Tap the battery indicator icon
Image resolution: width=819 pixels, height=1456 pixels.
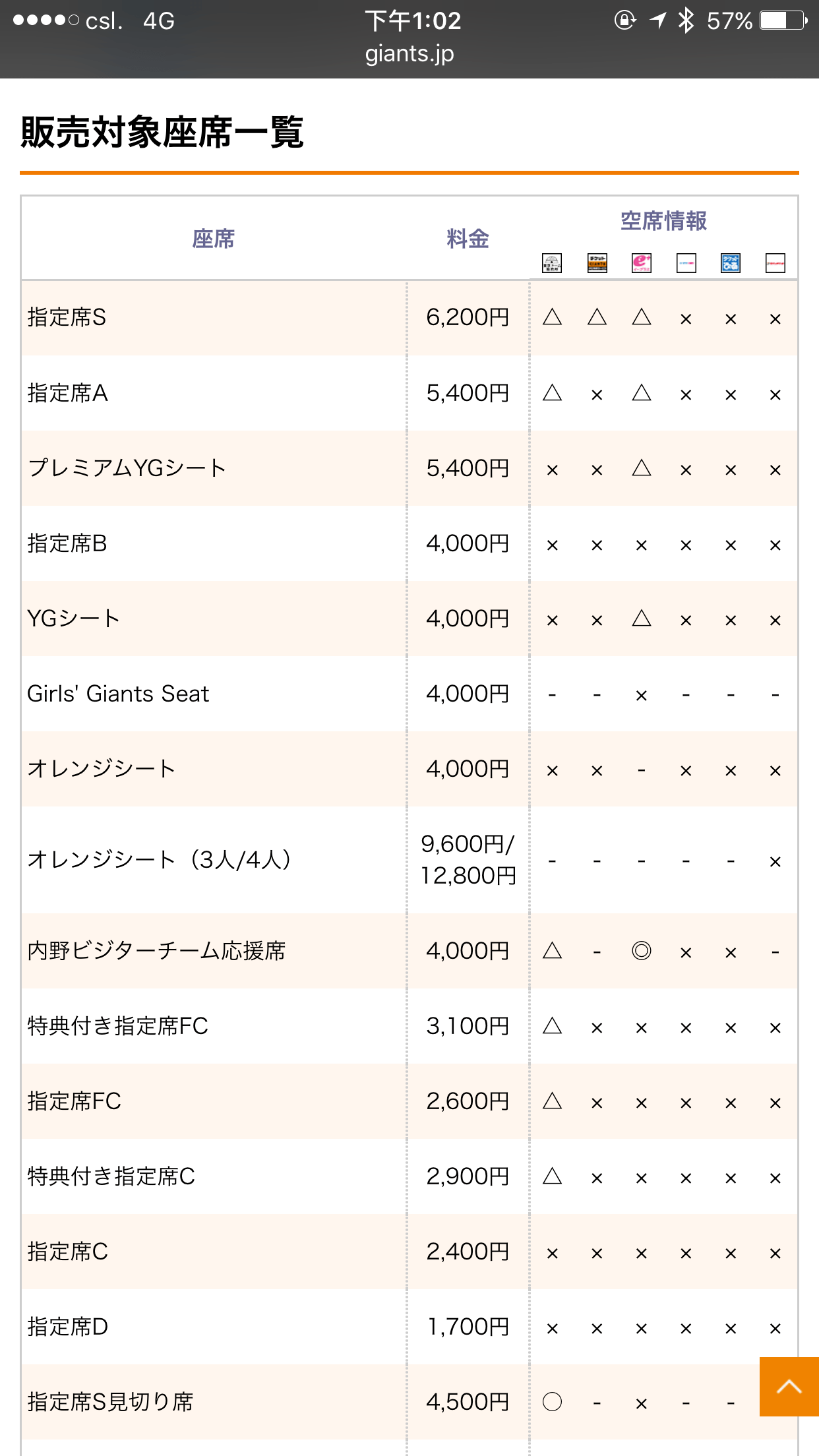pos(783,21)
